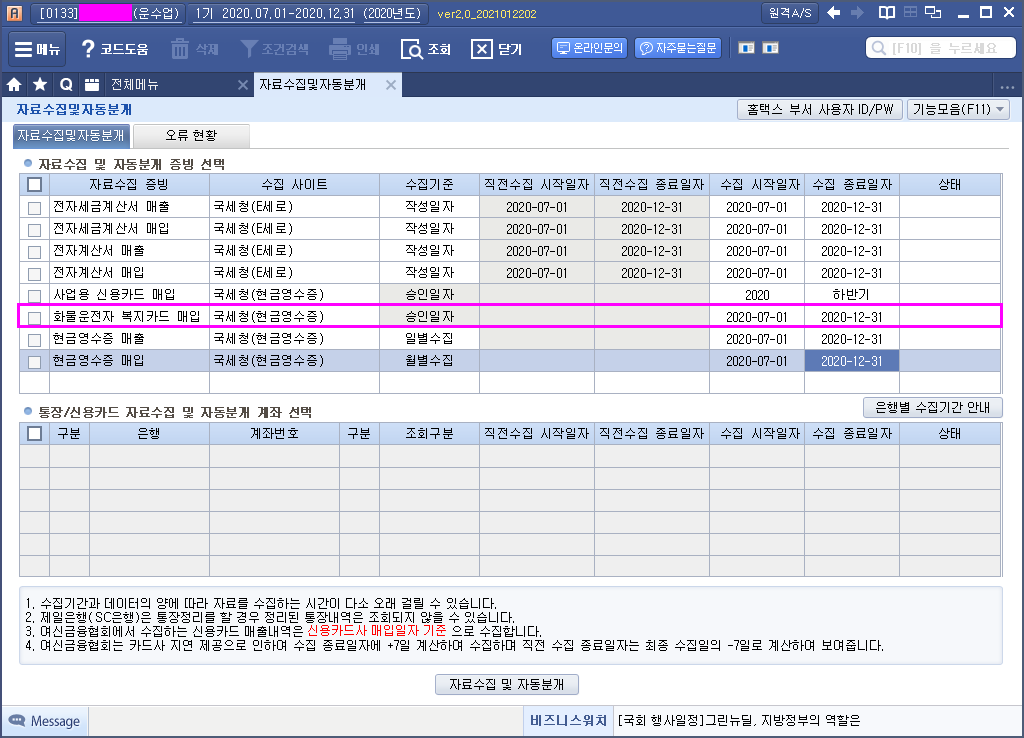Open 온라인문의 online inquiry
This screenshot has width=1024, height=738.
(589, 48)
